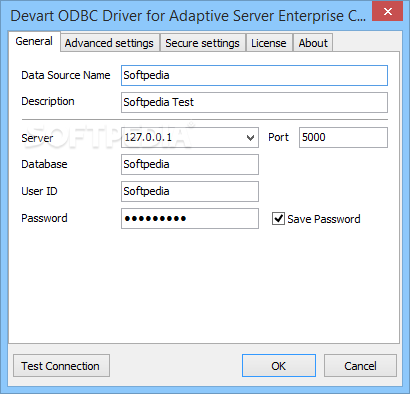Image resolution: width=410 pixels, height=394 pixels.
Task: Close the dialog with the X button
Action: click(x=388, y=12)
